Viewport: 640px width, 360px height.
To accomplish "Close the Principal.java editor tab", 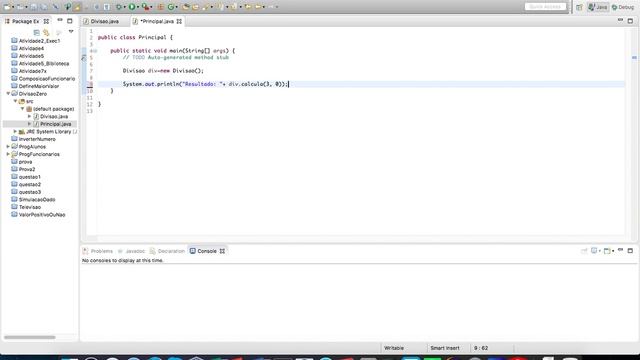I will click(179, 21).
